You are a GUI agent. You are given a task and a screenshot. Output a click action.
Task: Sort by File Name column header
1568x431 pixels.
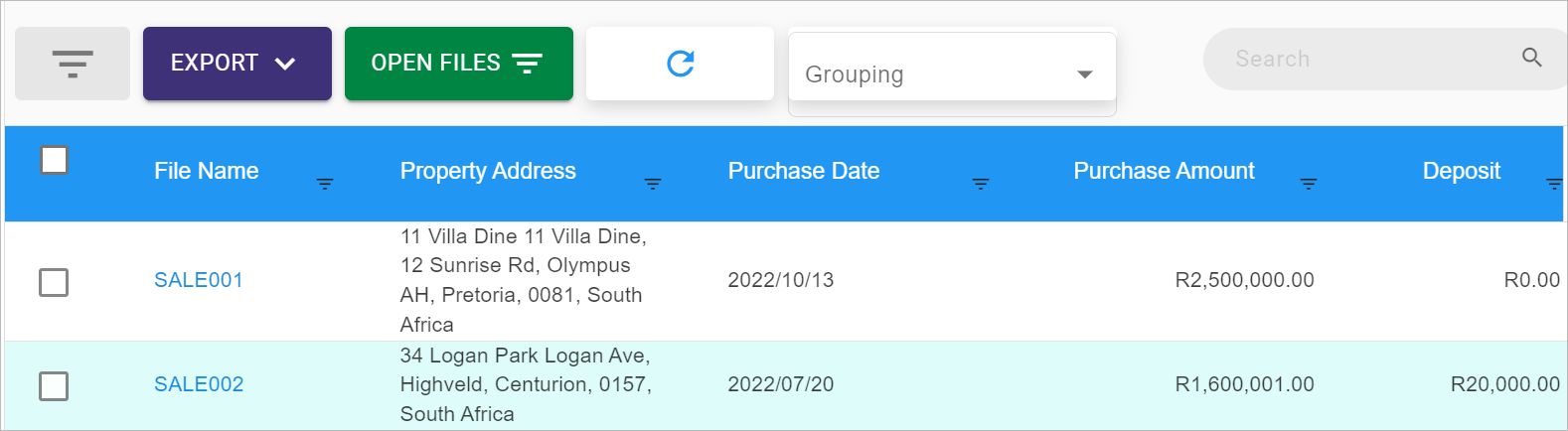[x=206, y=171]
